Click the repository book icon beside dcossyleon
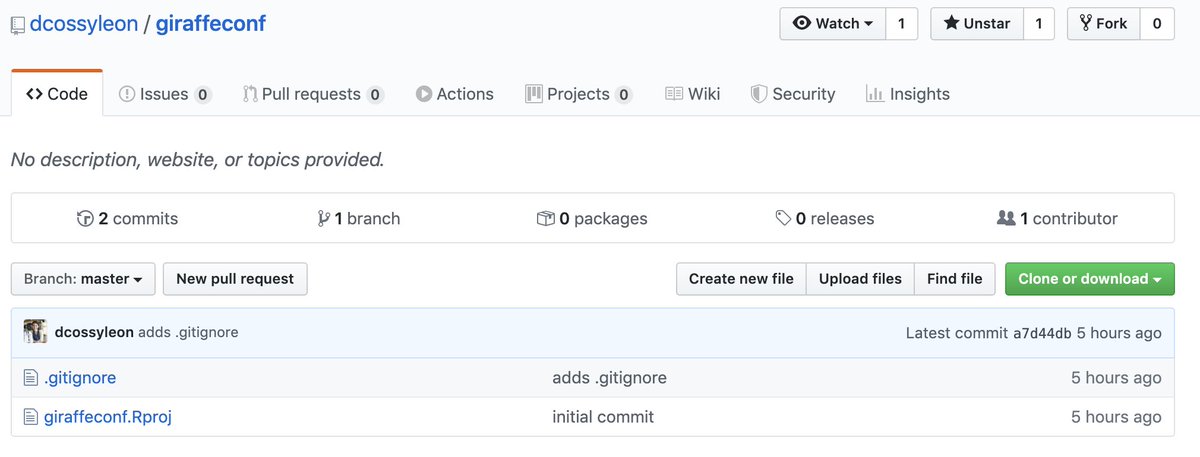1200x457 pixels. coord(18,25)
